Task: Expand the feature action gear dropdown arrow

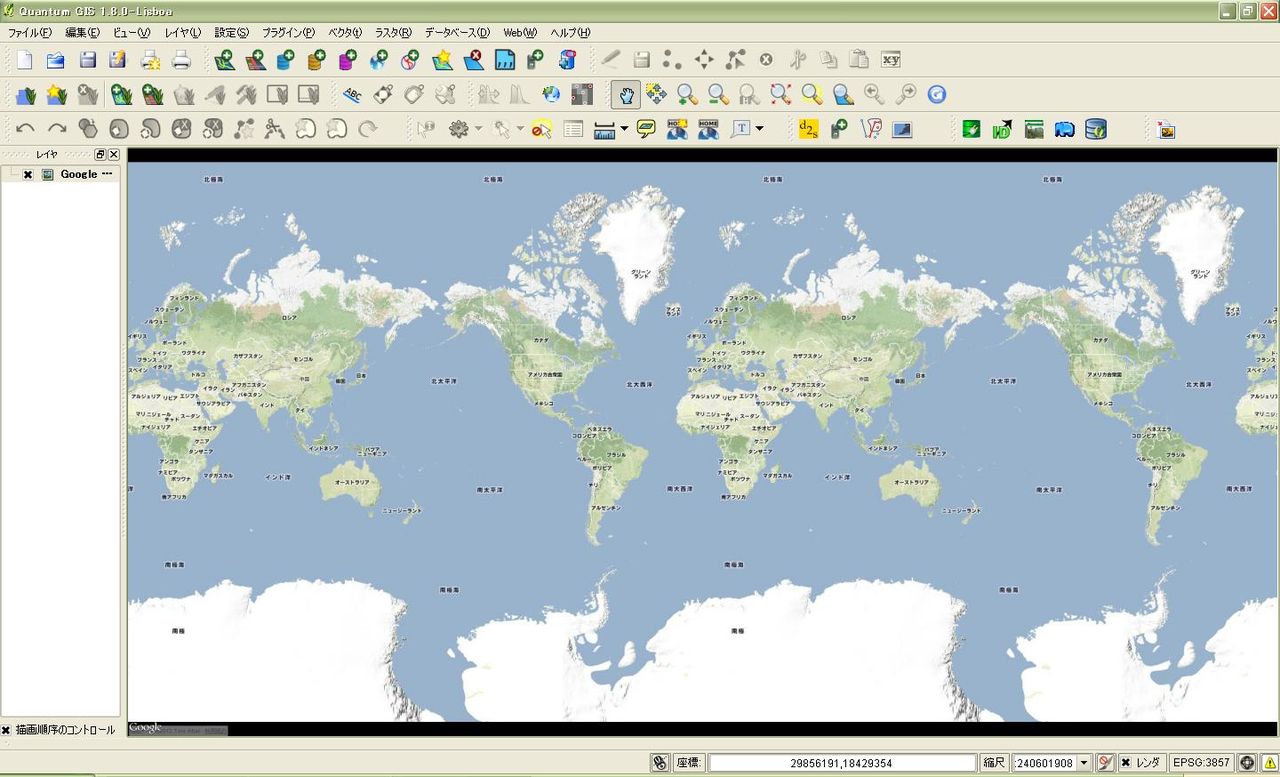Action: pyautogui.click(x=478, y=128)
